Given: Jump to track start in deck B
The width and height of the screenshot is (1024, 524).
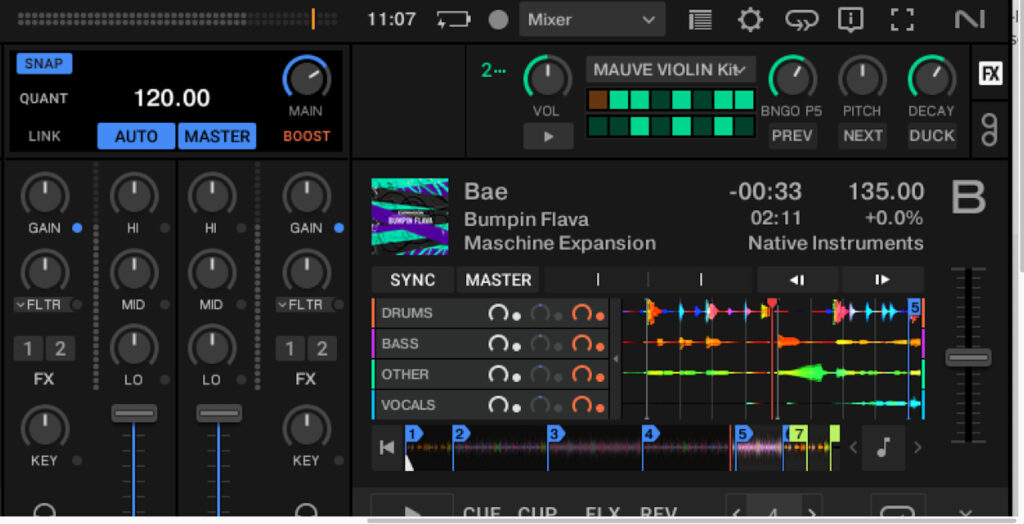Looking at the screenshot, I should click(387, 448).
